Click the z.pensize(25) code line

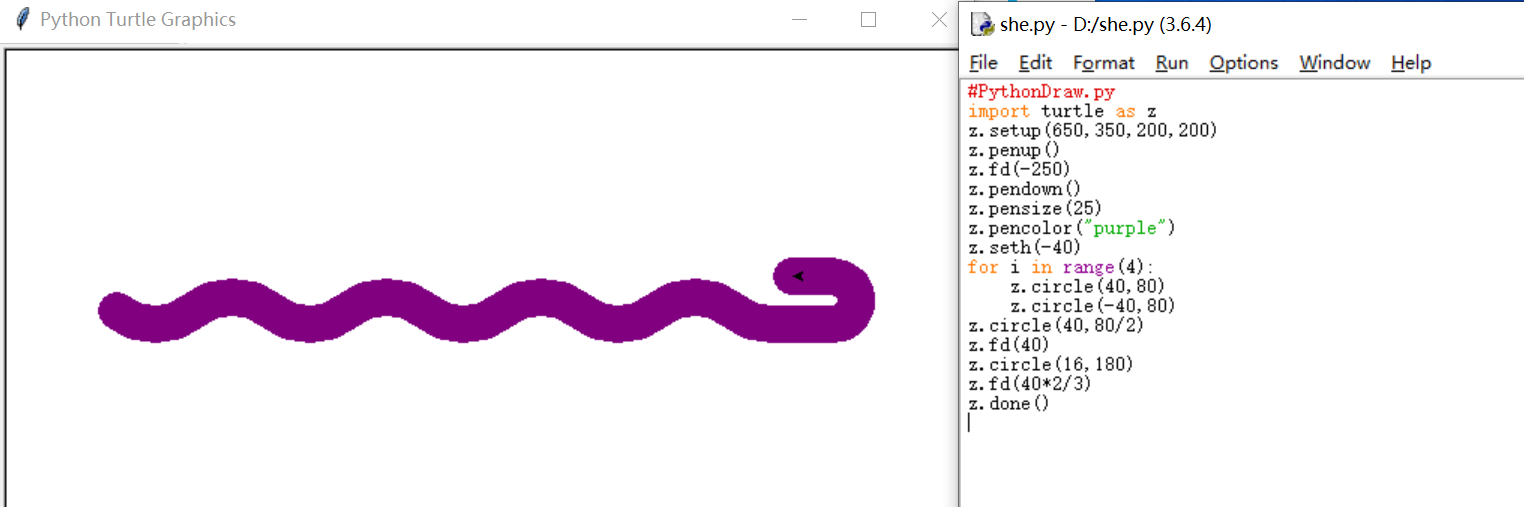1035,208
